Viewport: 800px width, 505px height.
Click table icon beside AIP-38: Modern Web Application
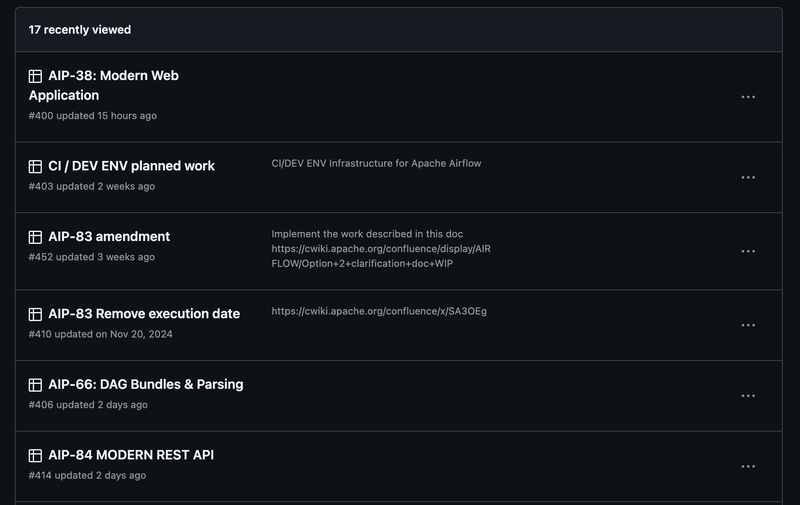click(x=35, y=76)
